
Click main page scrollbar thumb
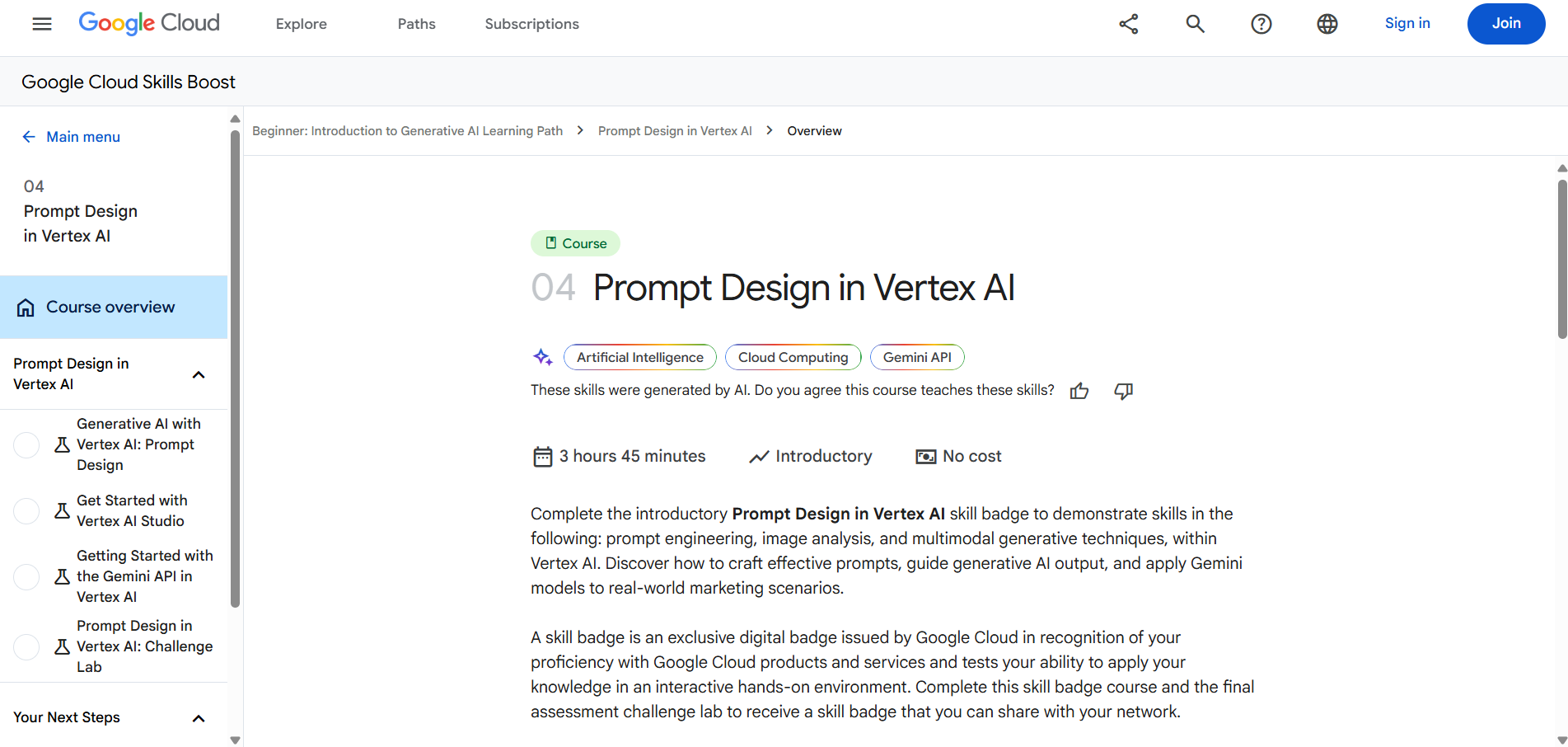pos(1562,259)
